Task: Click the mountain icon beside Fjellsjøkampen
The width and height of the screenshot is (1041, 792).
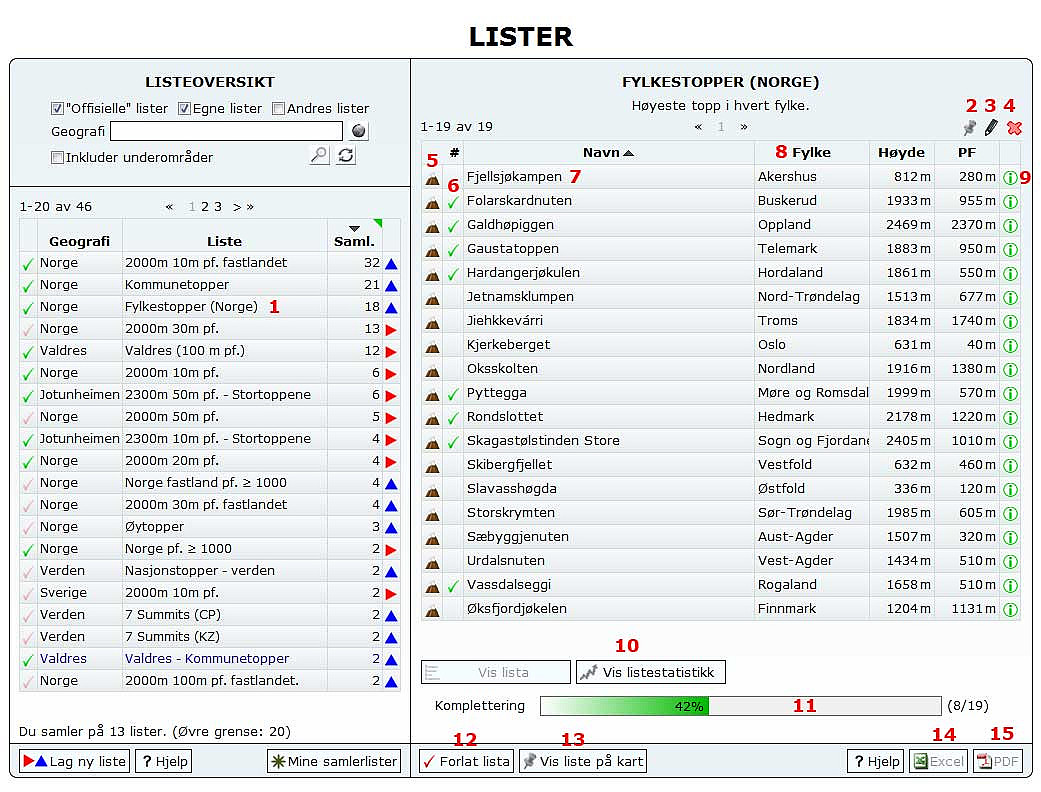Action: [432, 179]
